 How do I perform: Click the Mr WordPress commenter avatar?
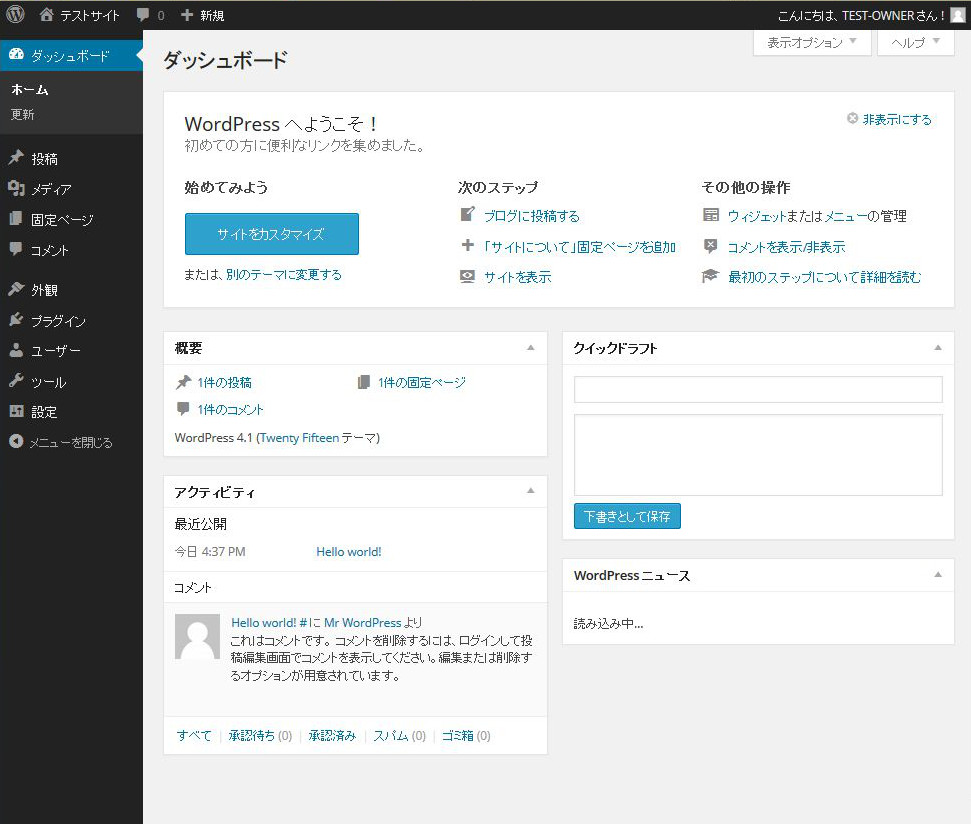coord(198,636)
